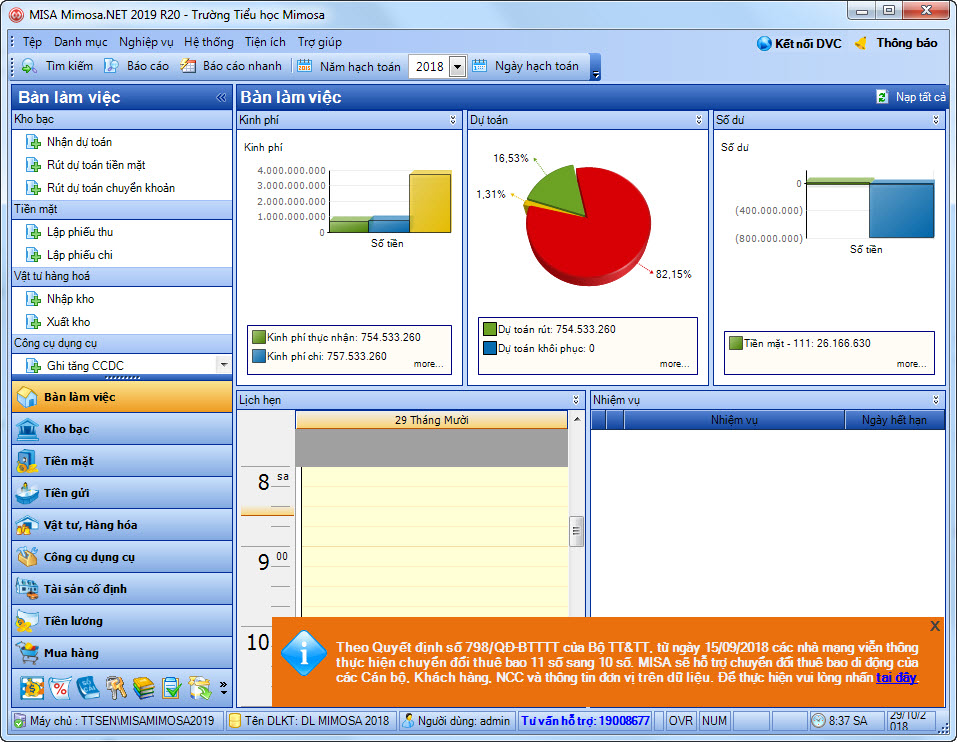Open the Mua hàng shopping cart icon
The width and height of the screenshot is (957, 742).
click(x=27, y=653)
